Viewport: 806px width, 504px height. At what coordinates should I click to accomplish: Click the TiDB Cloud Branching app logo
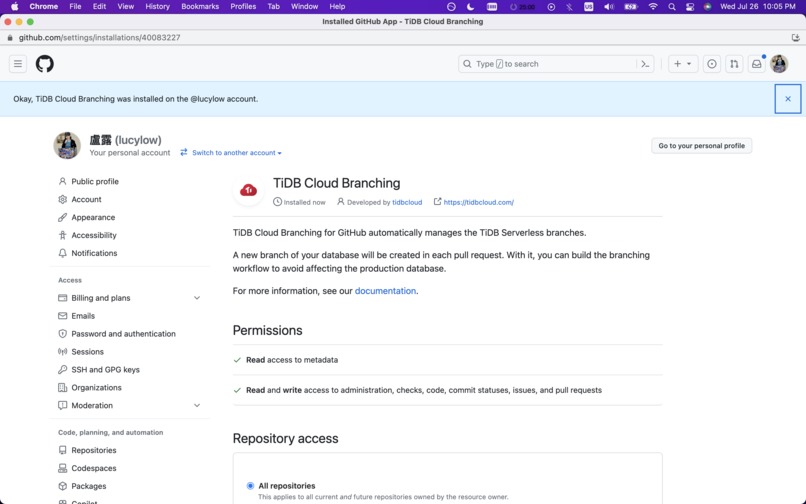[248, 190]
